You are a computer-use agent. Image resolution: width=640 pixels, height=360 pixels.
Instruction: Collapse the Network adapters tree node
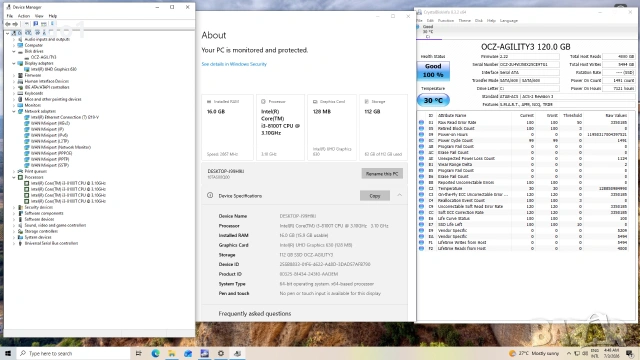click(x=14, y=111)
